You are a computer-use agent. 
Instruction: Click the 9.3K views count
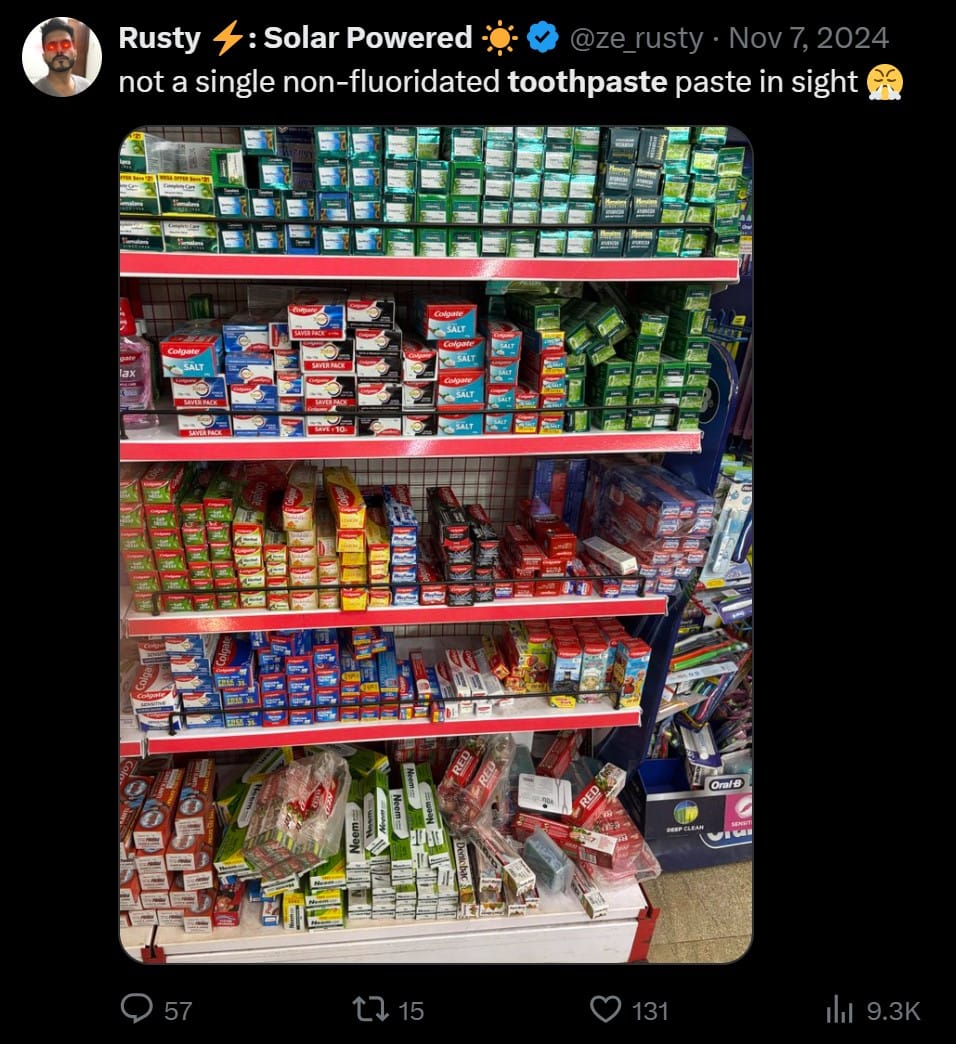(893, 1011)
